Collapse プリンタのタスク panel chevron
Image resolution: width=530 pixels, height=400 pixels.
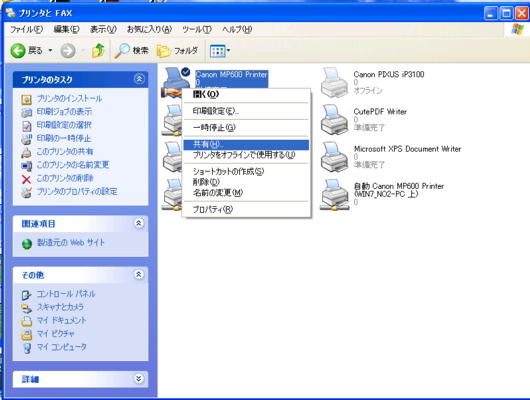pos(139,79)
